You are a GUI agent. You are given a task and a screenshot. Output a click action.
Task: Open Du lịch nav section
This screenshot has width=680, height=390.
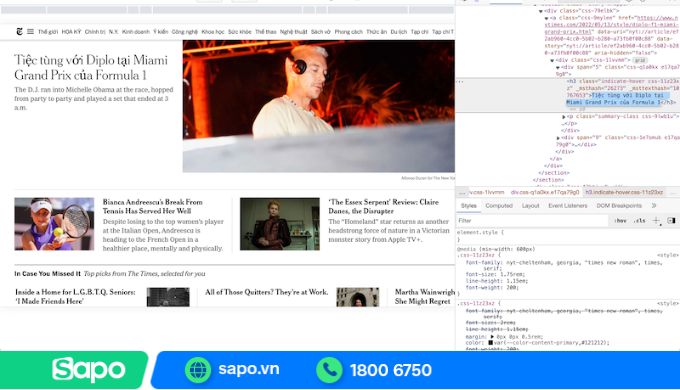[x=399, y=32]
